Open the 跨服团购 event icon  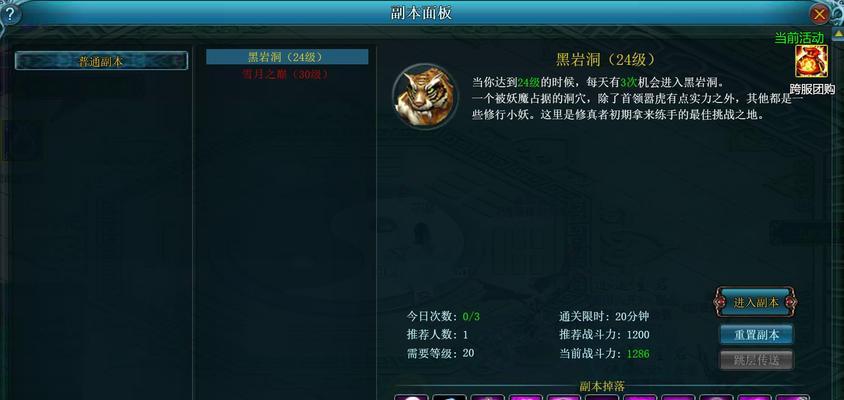pyautogui.click(x=812, y=61)
